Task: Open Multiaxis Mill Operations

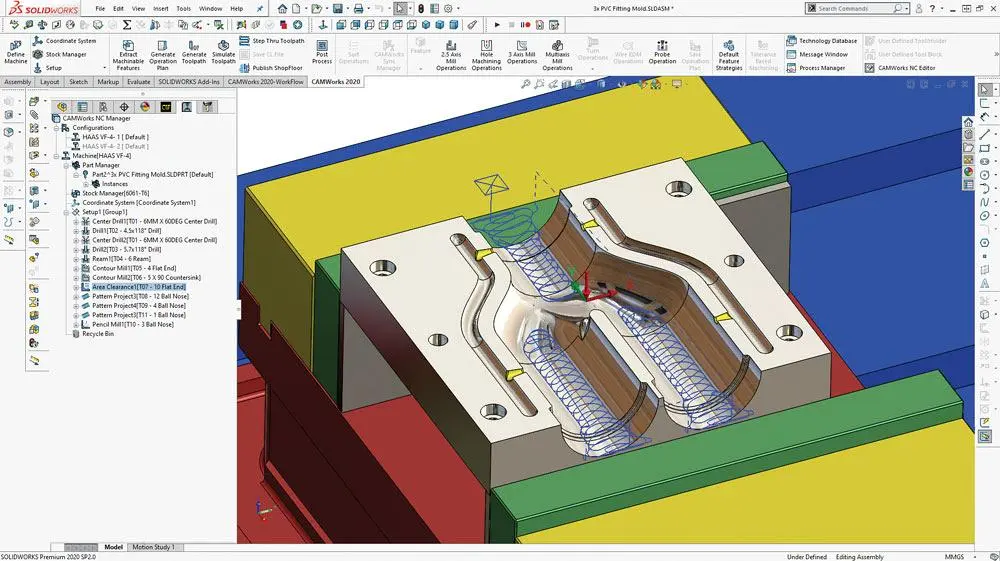Action: tap(557, 55)
